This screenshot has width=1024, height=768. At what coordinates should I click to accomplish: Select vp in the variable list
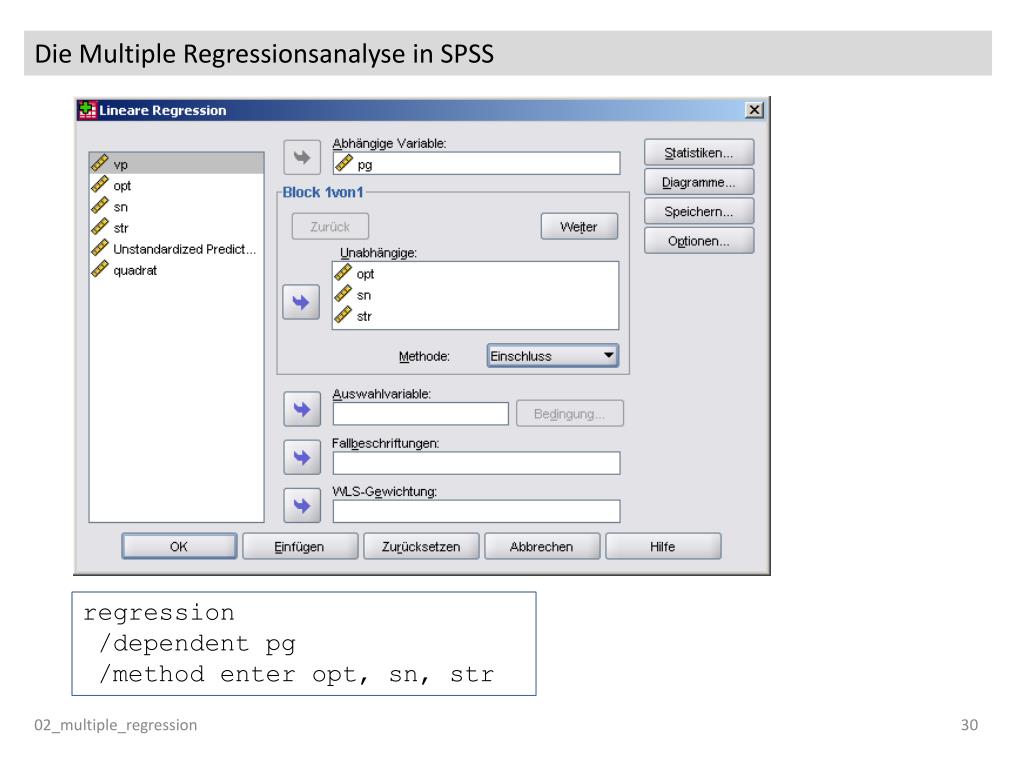point(176,164)
